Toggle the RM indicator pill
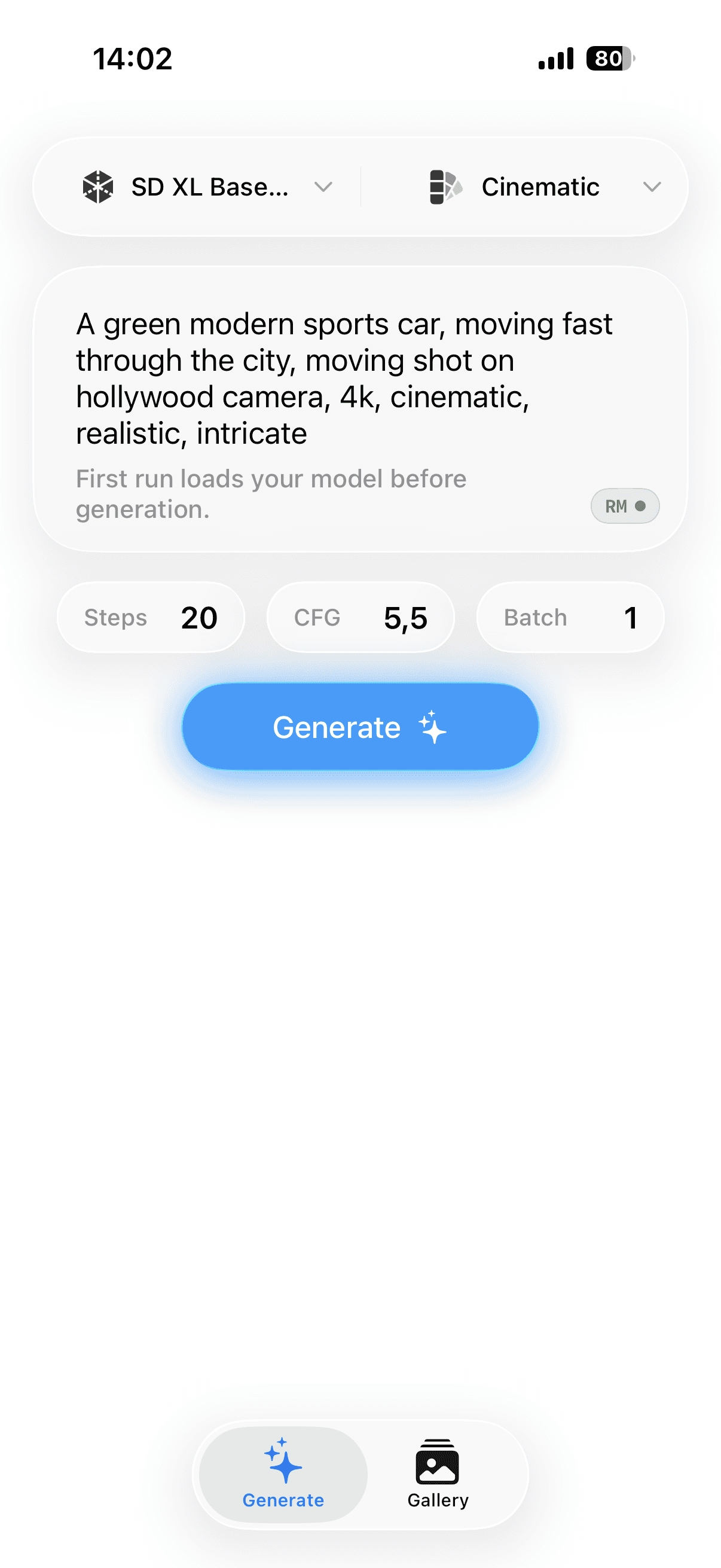 (625, 506)
